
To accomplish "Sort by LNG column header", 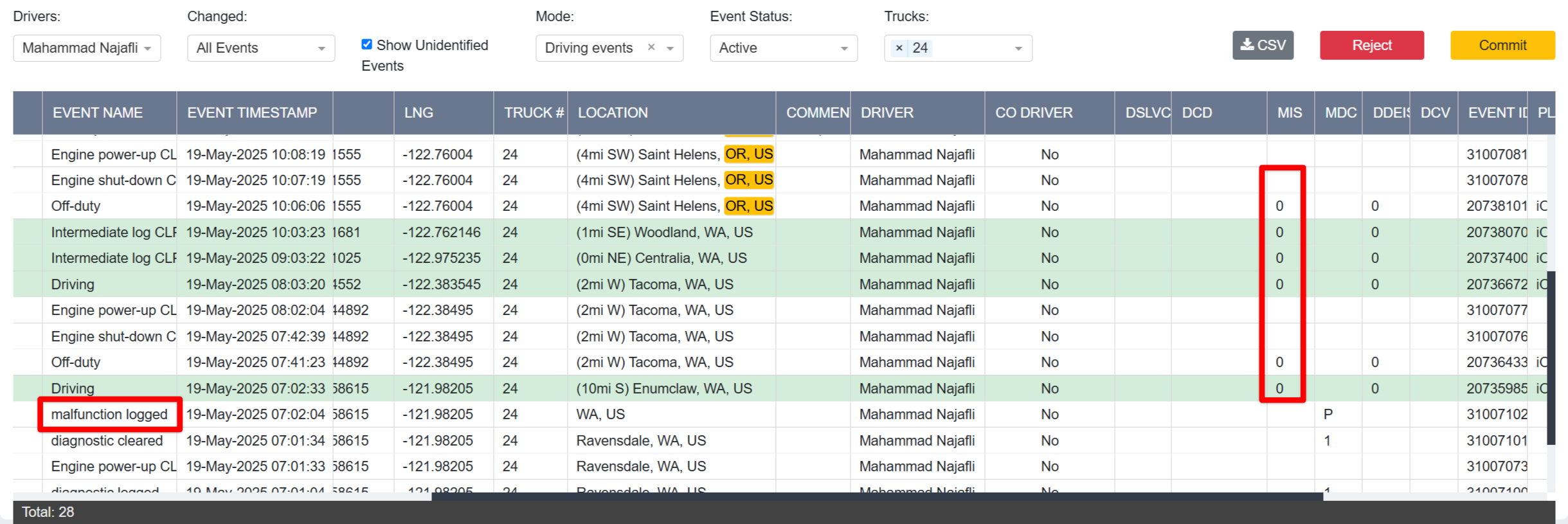I will [x=444, y=113].
